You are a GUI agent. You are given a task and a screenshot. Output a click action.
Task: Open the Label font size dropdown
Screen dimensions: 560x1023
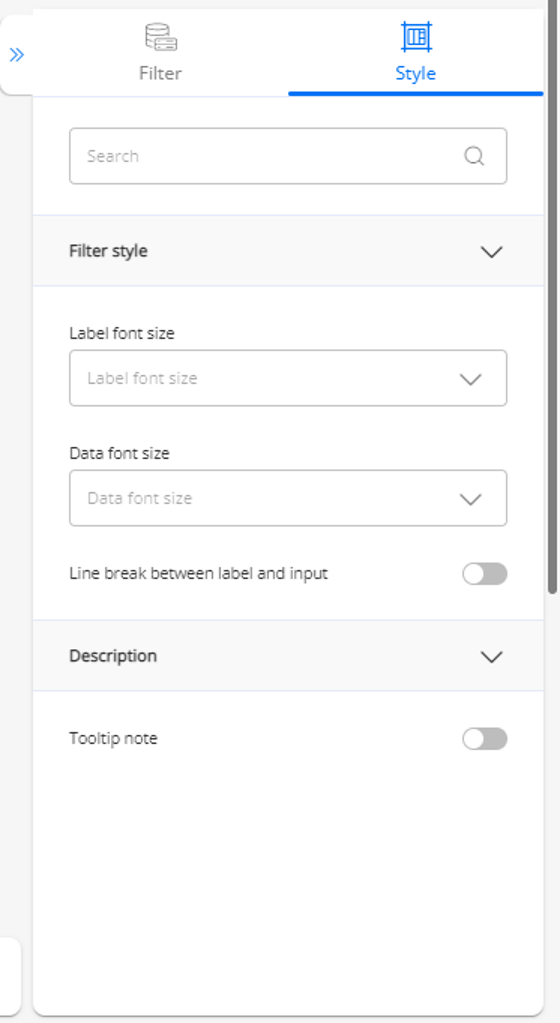(288, 378)
